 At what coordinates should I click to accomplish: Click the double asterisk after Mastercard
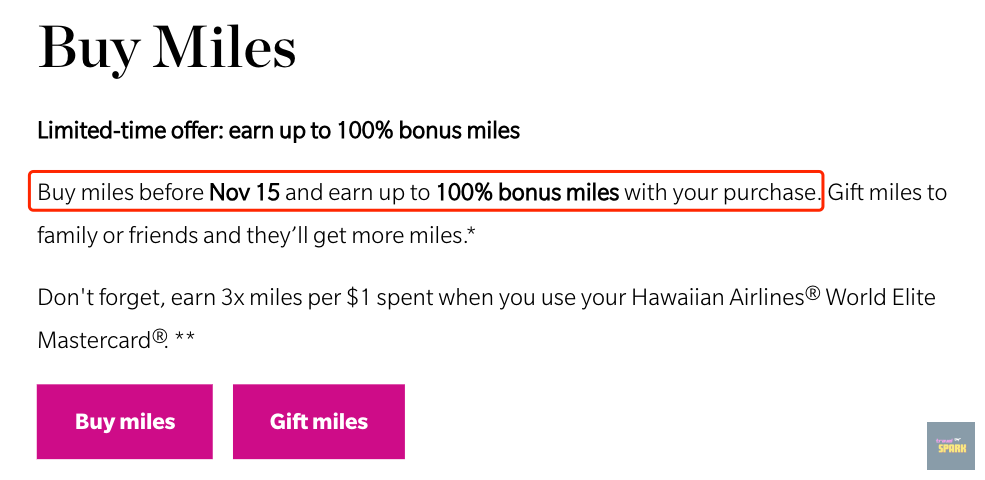[184, 338]
